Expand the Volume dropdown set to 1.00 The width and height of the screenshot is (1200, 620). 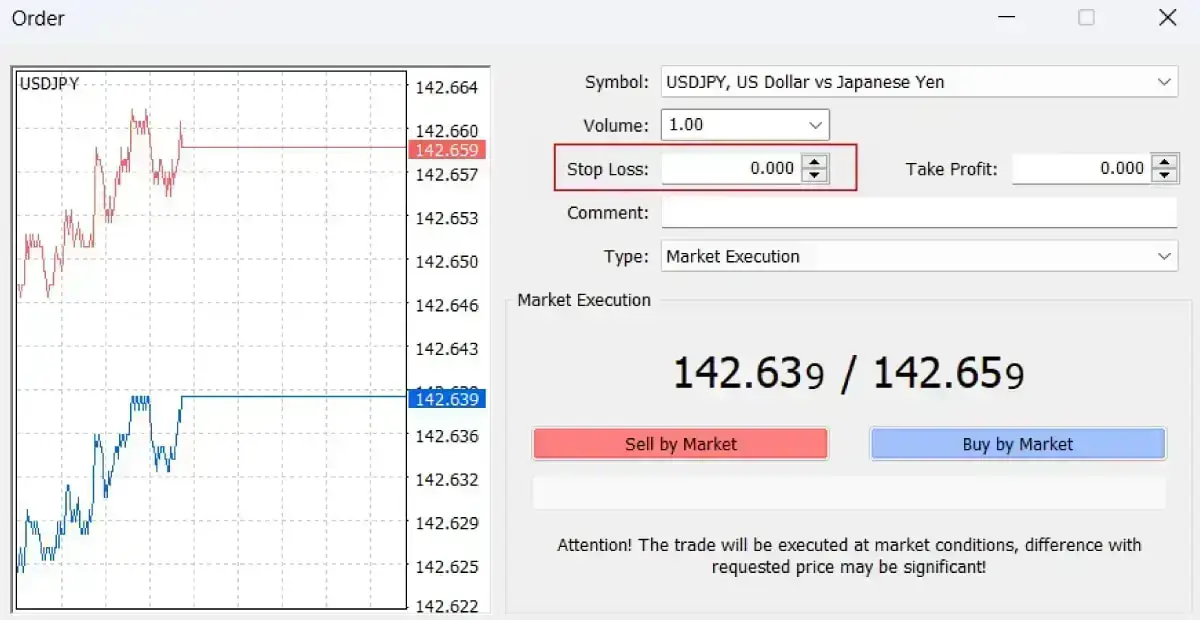pos(816,125)
